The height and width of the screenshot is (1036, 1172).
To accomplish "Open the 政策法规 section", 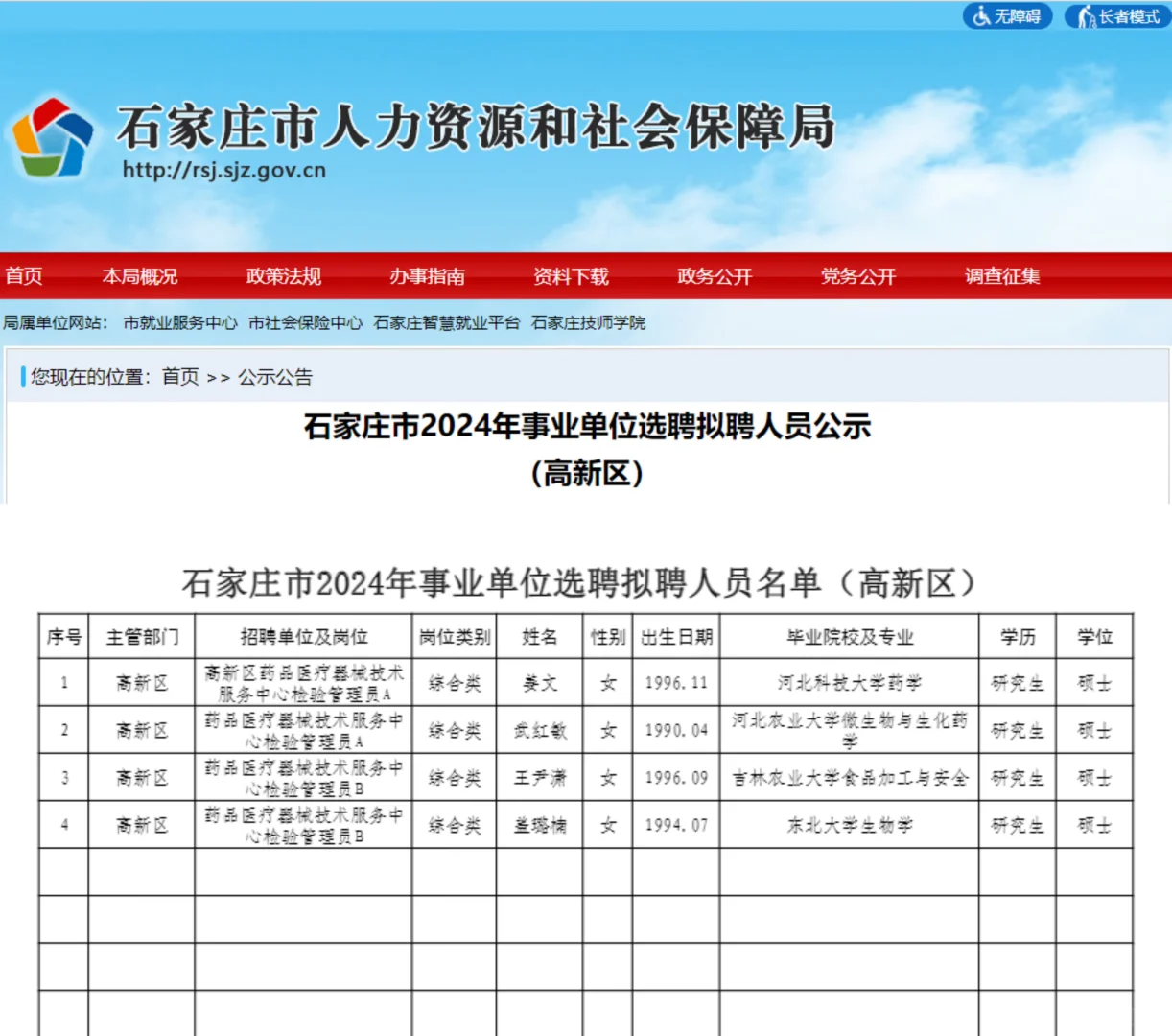I will [284, 276].
